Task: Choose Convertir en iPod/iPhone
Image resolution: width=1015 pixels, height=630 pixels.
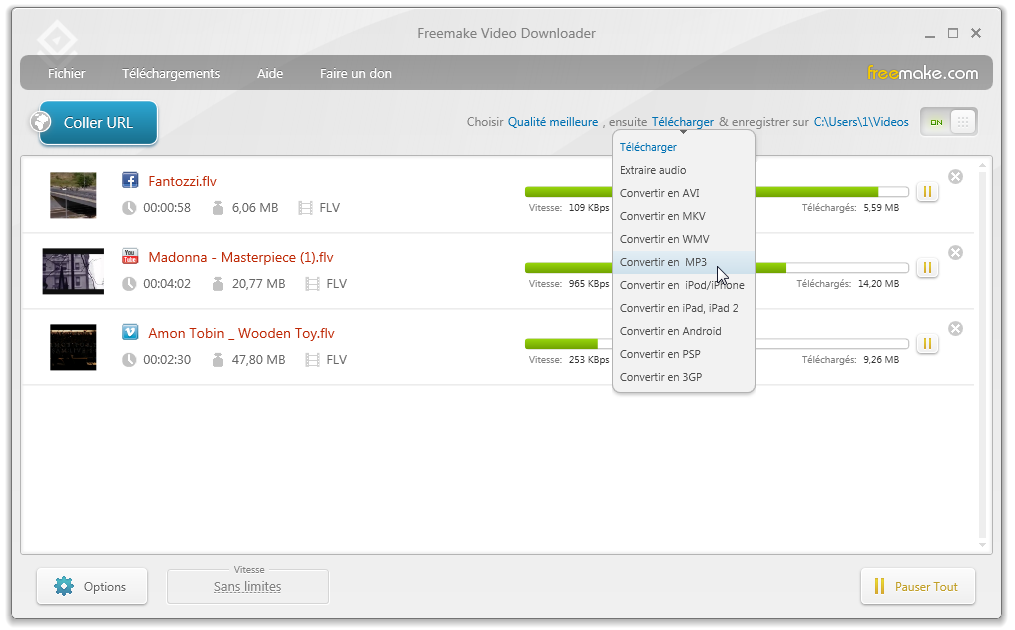Action: [x=684, y=285]
